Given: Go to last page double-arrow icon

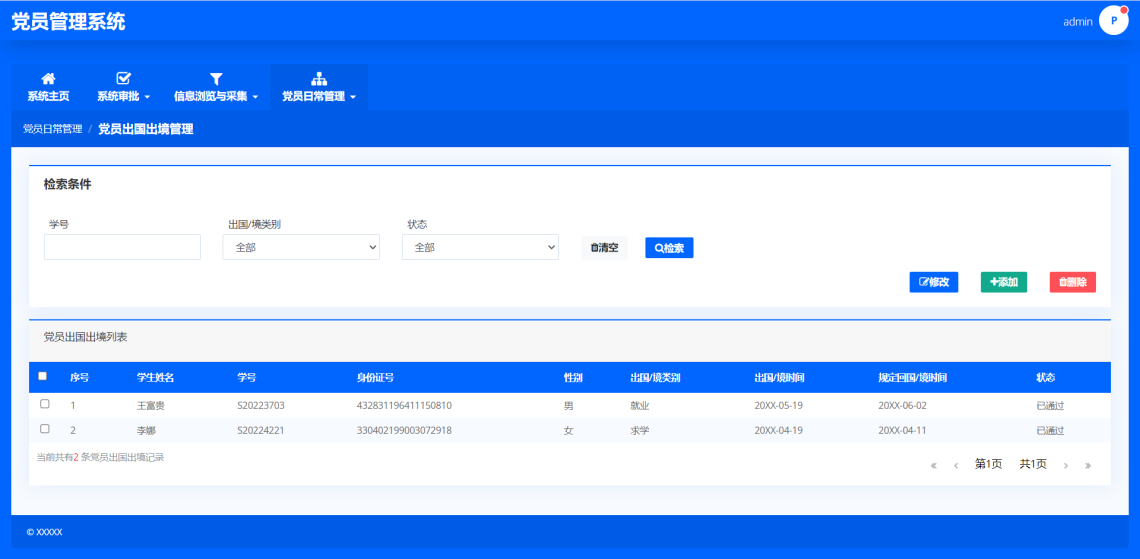Looking at the screenshot, I should point(1088,465).
